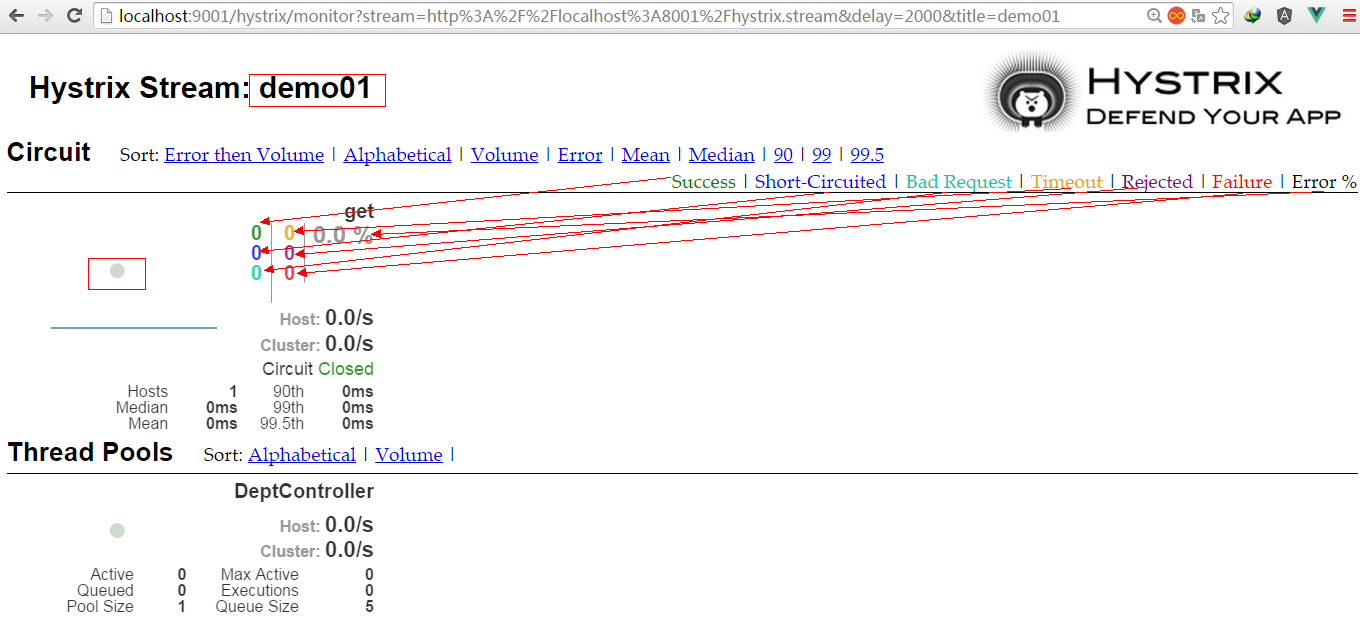The image size is (1360, 638).
Task: Reload the Hystrix monitor page
Action: [74, 16]
